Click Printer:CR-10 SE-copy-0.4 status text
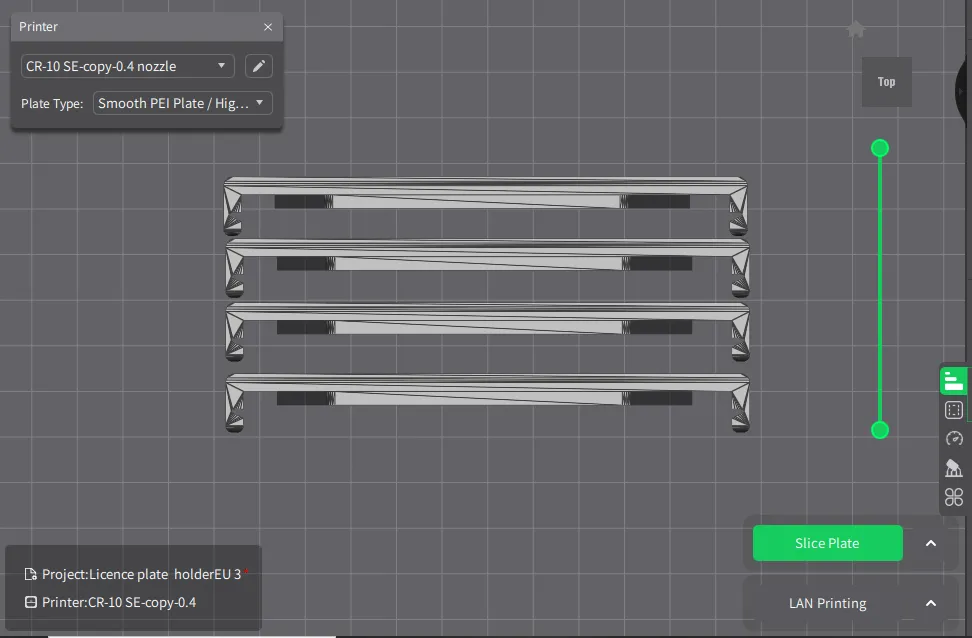Image resolution: width=972 pixels, height=638 pixels. pyautogui.click(x=119, y=602)
